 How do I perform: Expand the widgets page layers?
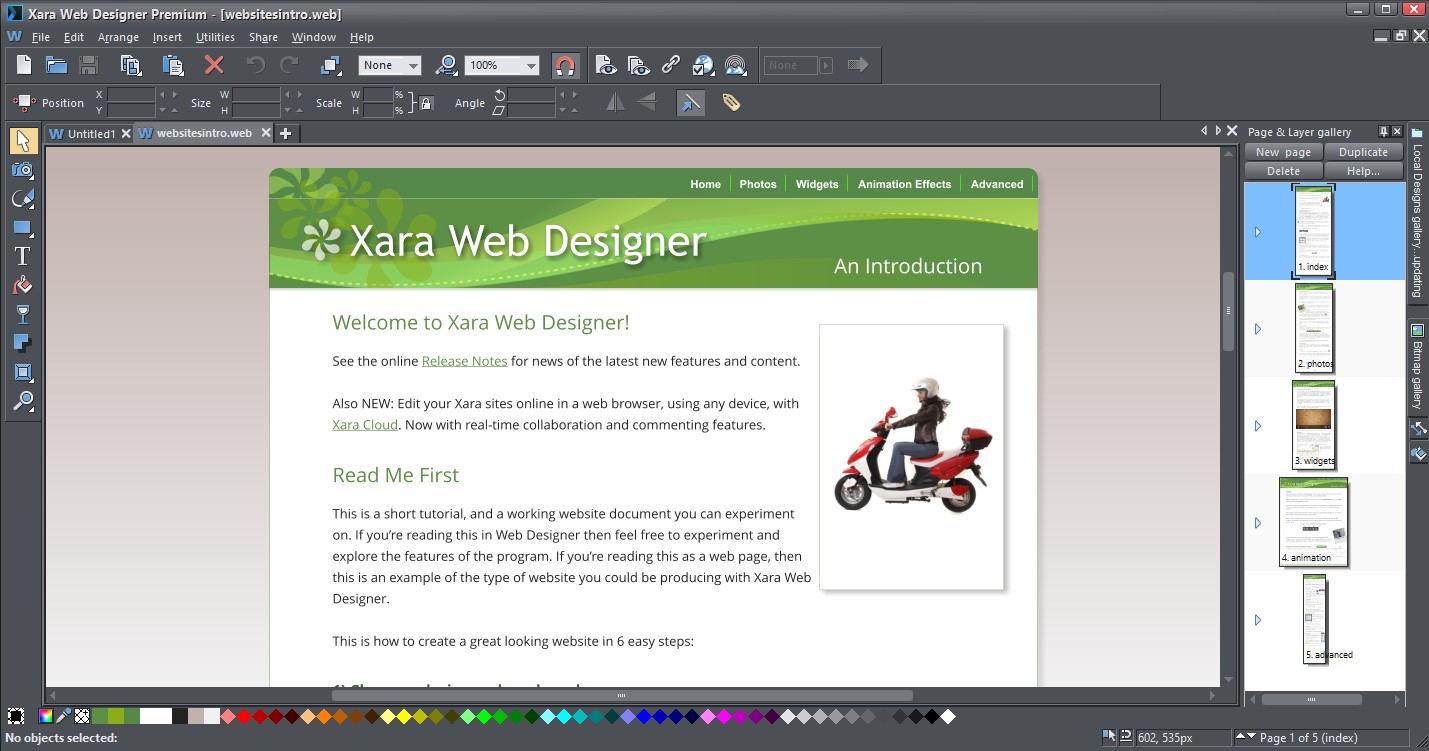tap(1258, 426)
